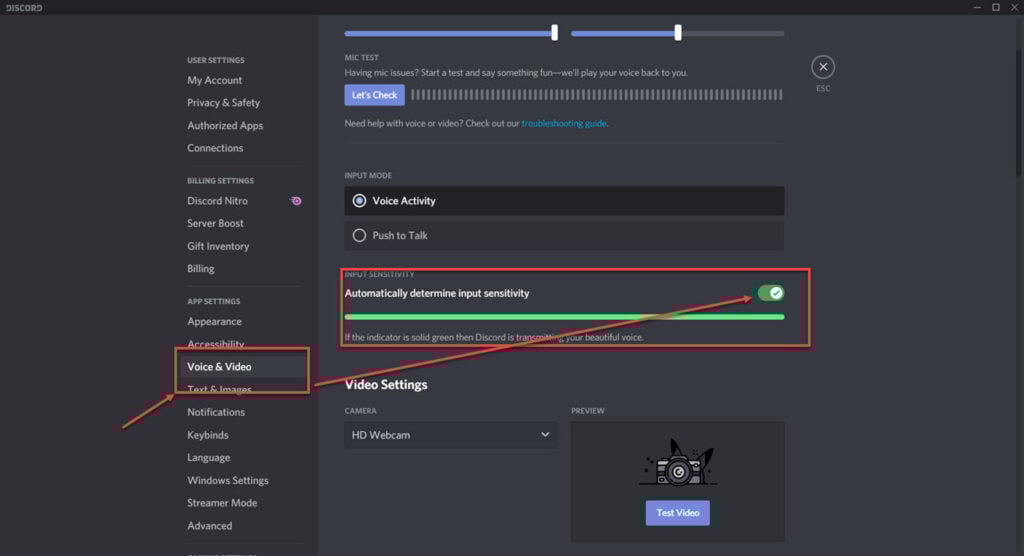This screenshot has height=556, width=1024.
Task: Click the CAMERA label
Action: point(360,411)
